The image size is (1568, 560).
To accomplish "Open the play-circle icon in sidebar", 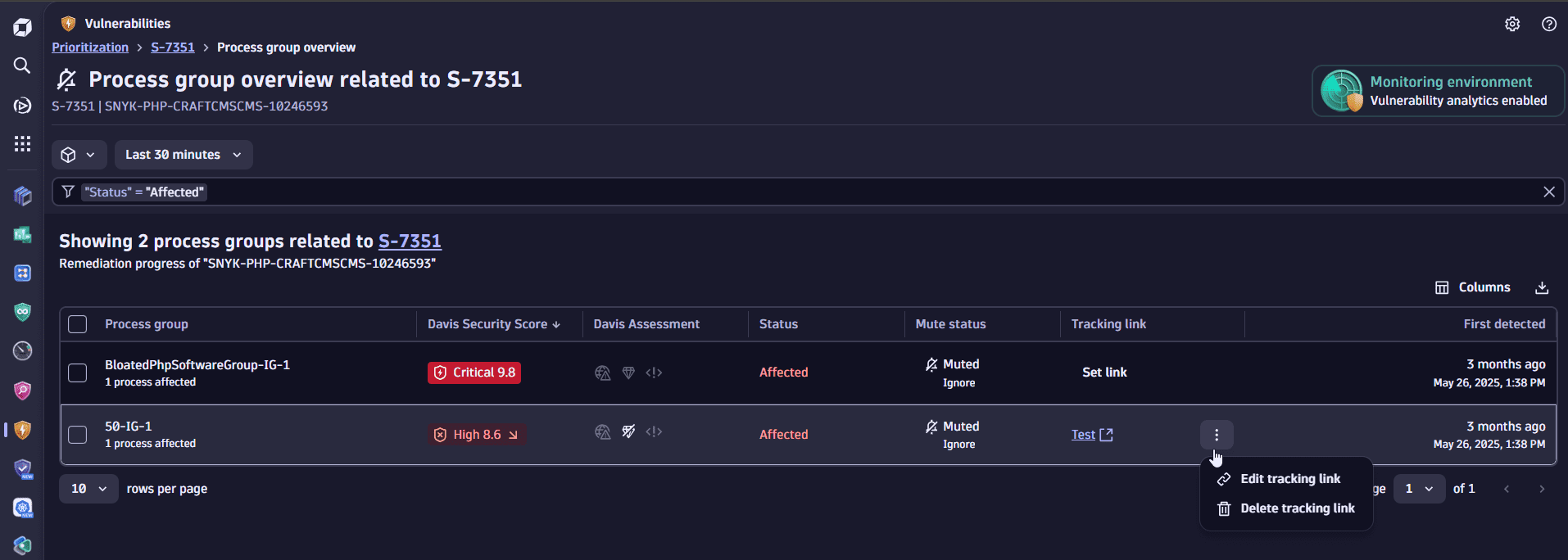I will click(22, 105).
